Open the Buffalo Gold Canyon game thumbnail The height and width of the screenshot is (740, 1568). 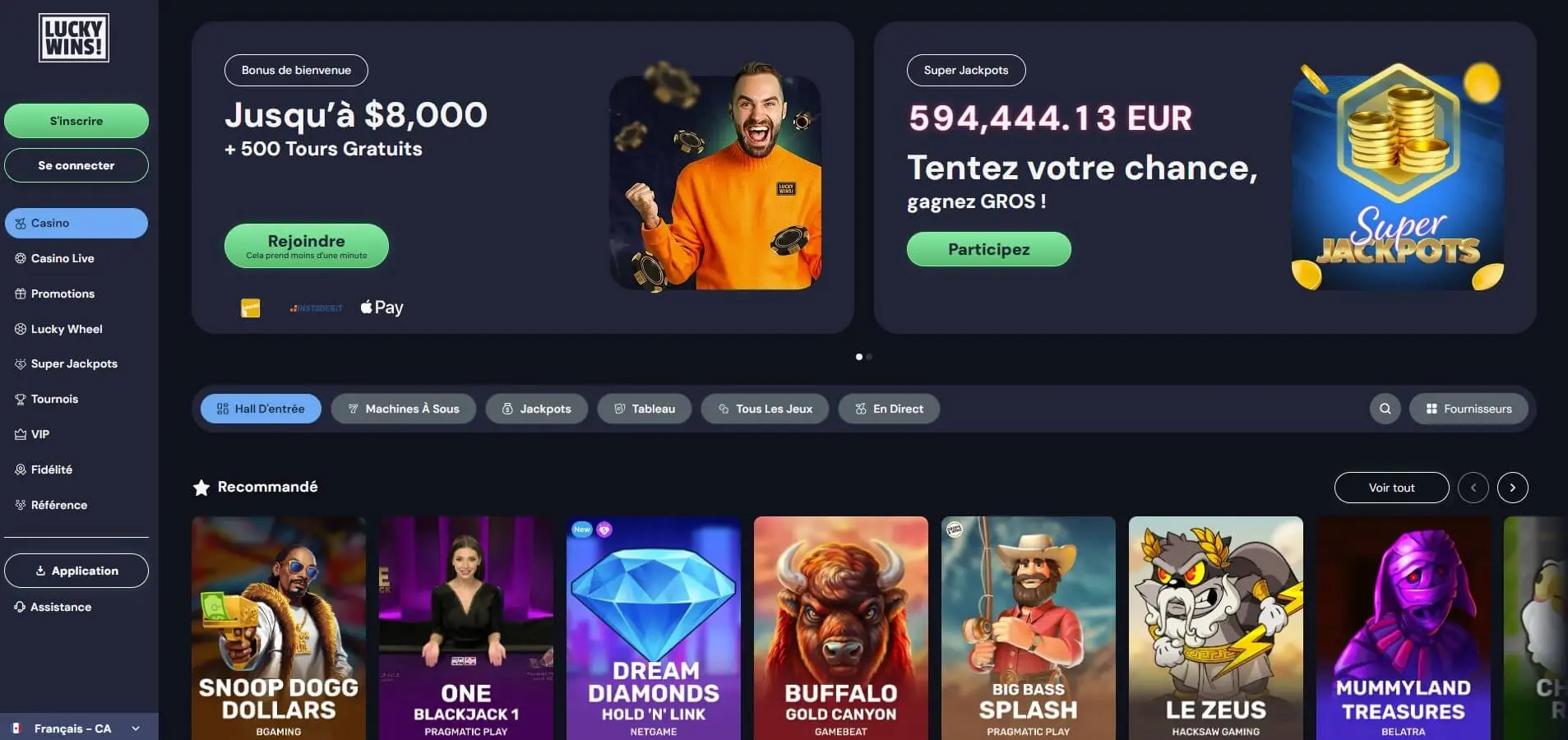pos(840,628)
